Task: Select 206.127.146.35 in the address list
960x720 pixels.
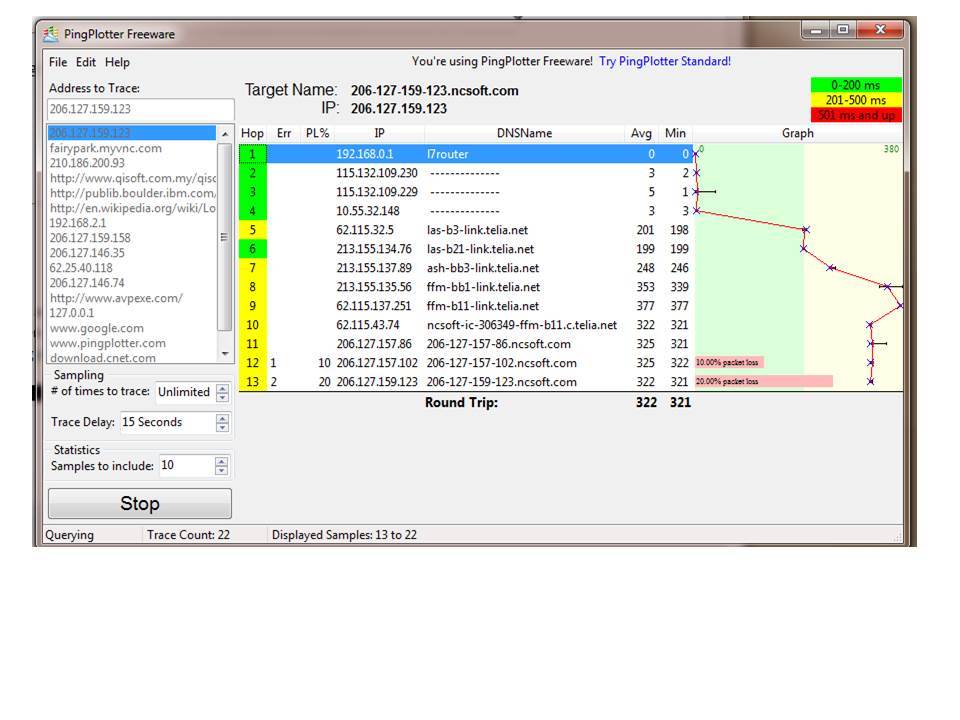Action: point(132,253)
